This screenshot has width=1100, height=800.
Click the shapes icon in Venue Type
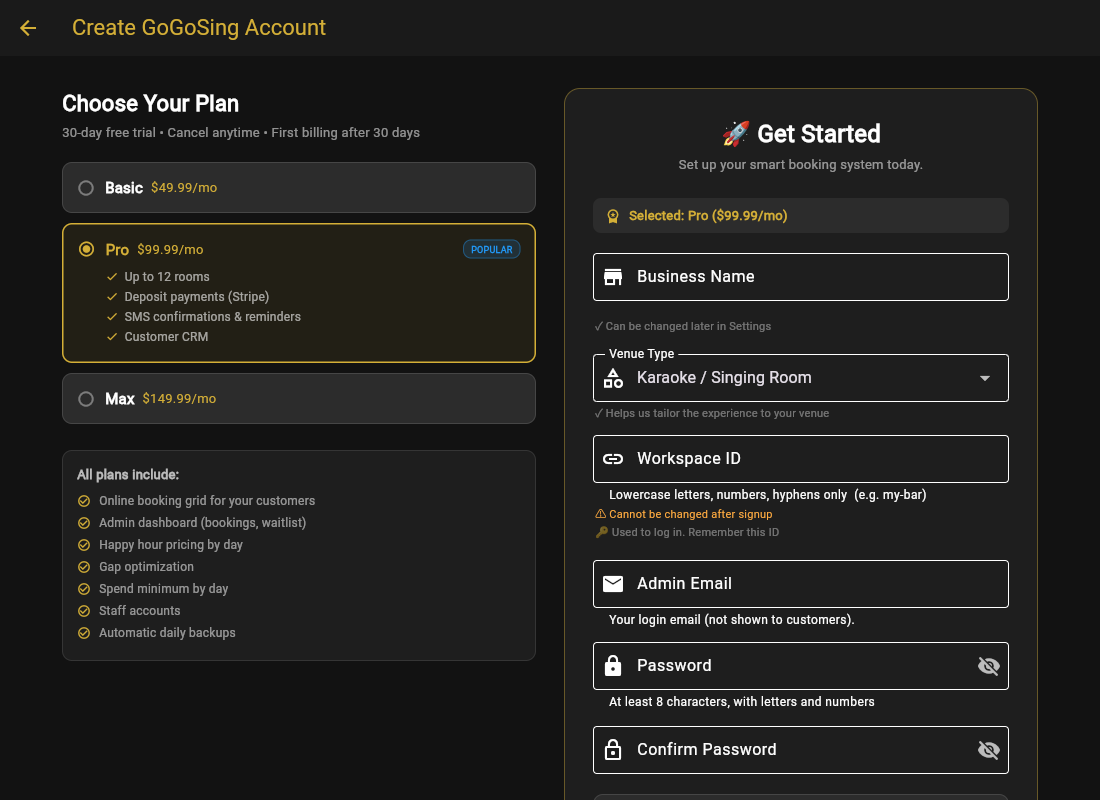coord(613,378)
